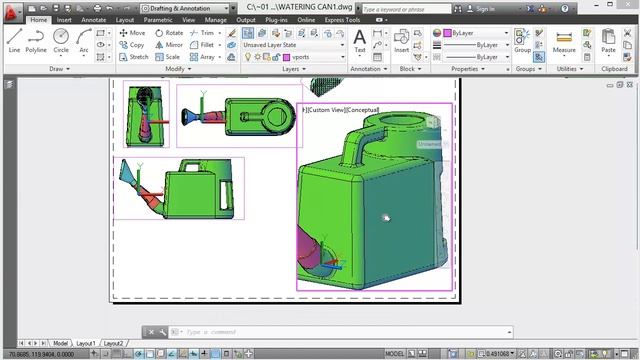Select the Mirror command
This screenshot has height=360, width=640.
169,45
